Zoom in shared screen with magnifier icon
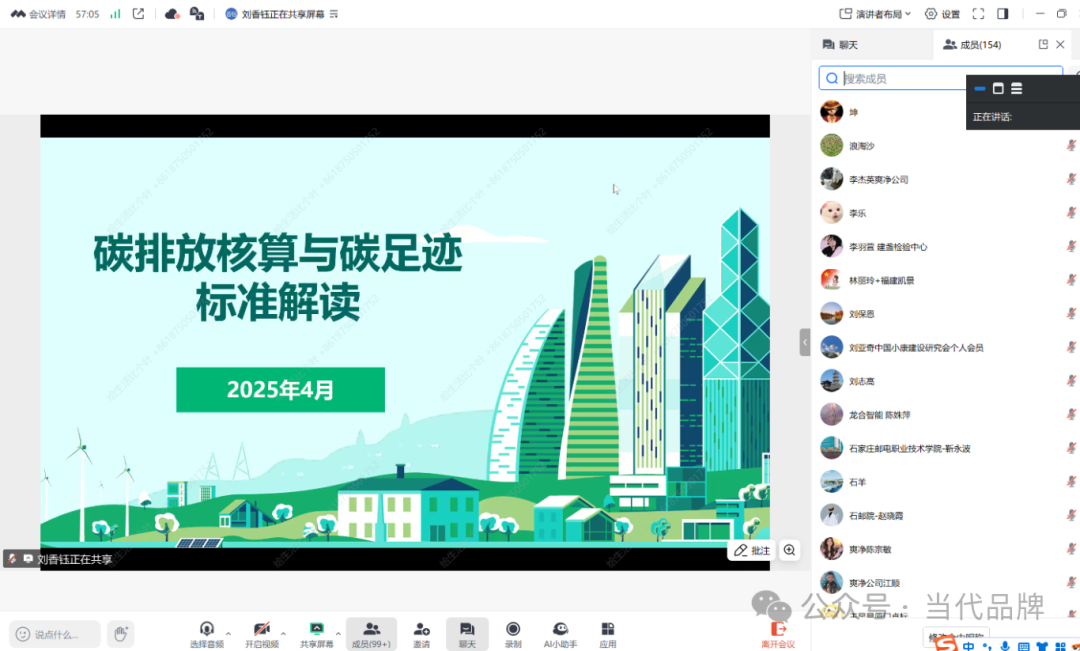Viewport: 1080px width, 651px height. [x=790, y=550]
